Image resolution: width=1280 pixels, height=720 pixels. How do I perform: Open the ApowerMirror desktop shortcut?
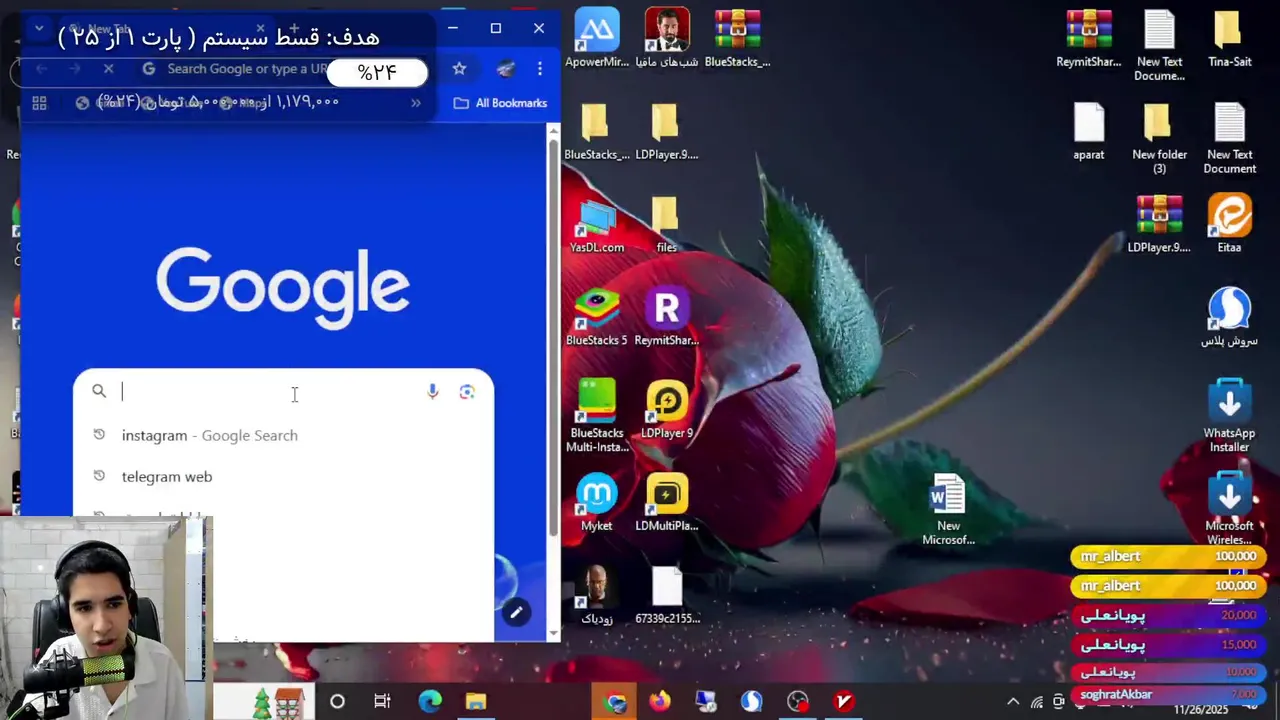tap(597, 39)
